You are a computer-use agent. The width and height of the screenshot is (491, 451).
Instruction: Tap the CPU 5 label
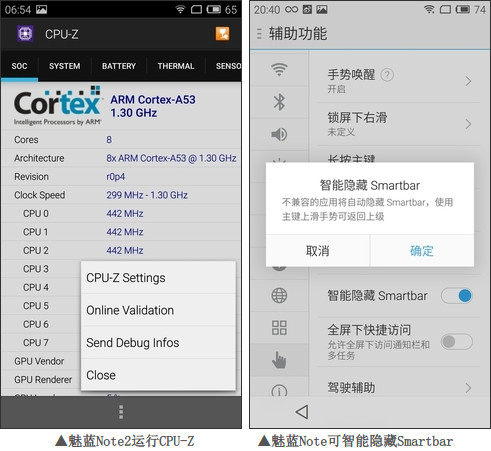click(x=36, y=305)
